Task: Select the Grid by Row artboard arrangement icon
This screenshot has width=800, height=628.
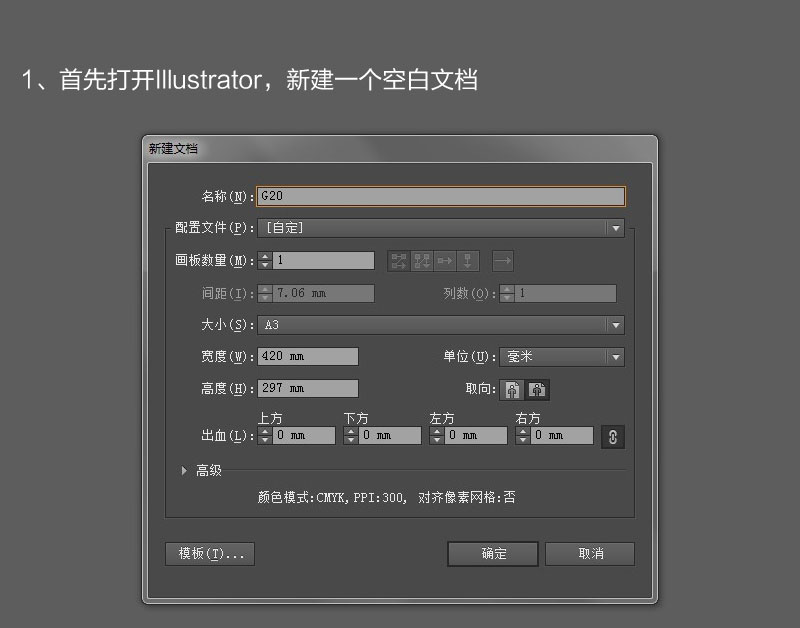Action: point(398,261)
